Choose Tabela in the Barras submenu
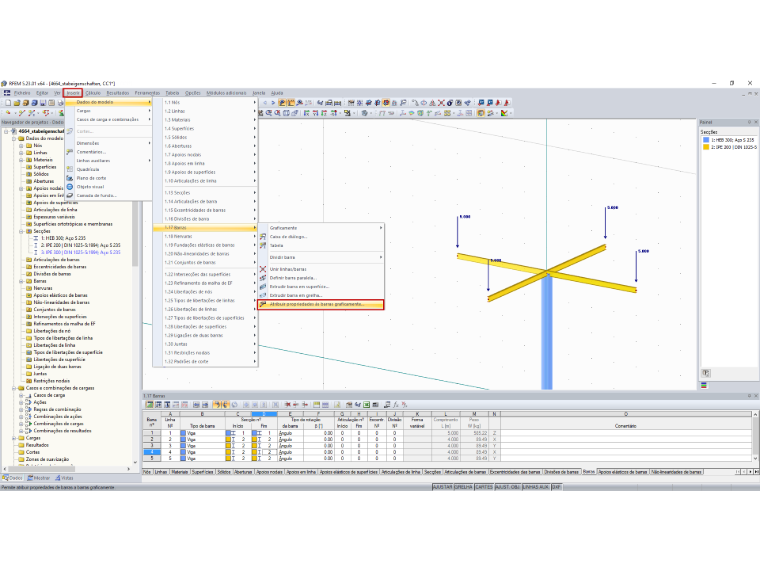This screenshot has width=760, height=570. click(321, 246)
